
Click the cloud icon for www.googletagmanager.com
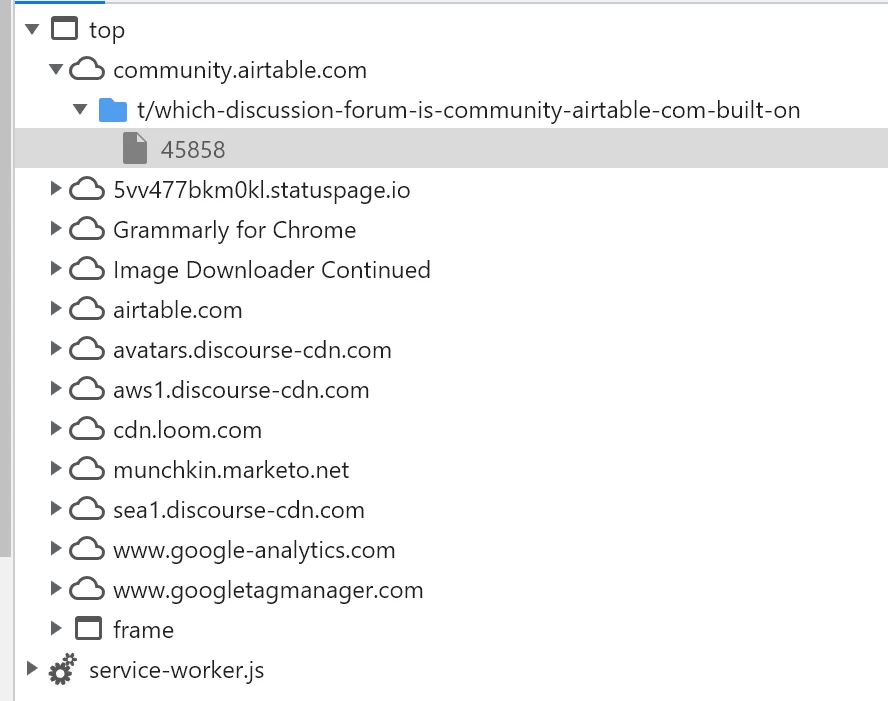click(x=87, y=590)
